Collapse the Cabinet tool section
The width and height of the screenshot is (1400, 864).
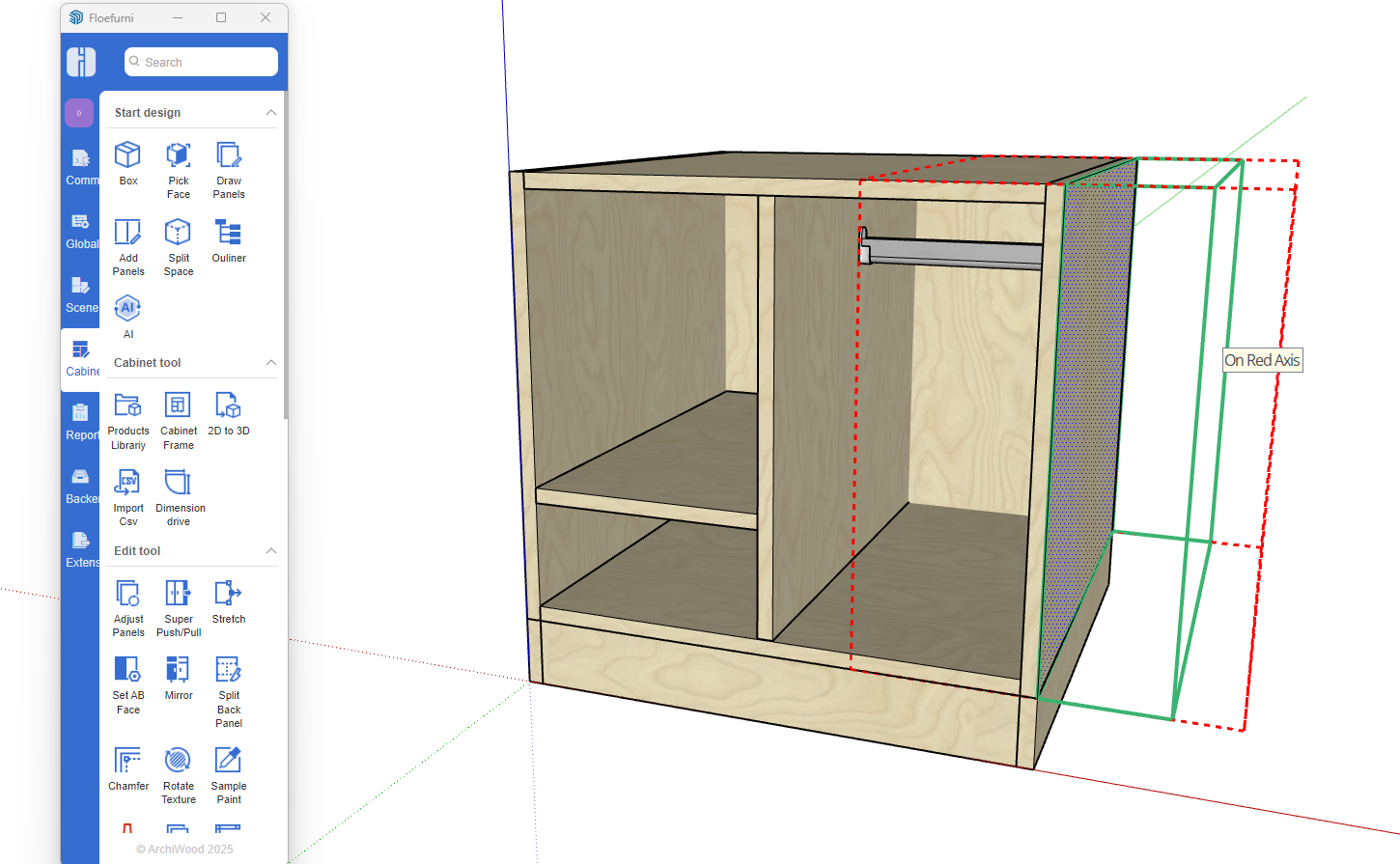tap(271, 363)
